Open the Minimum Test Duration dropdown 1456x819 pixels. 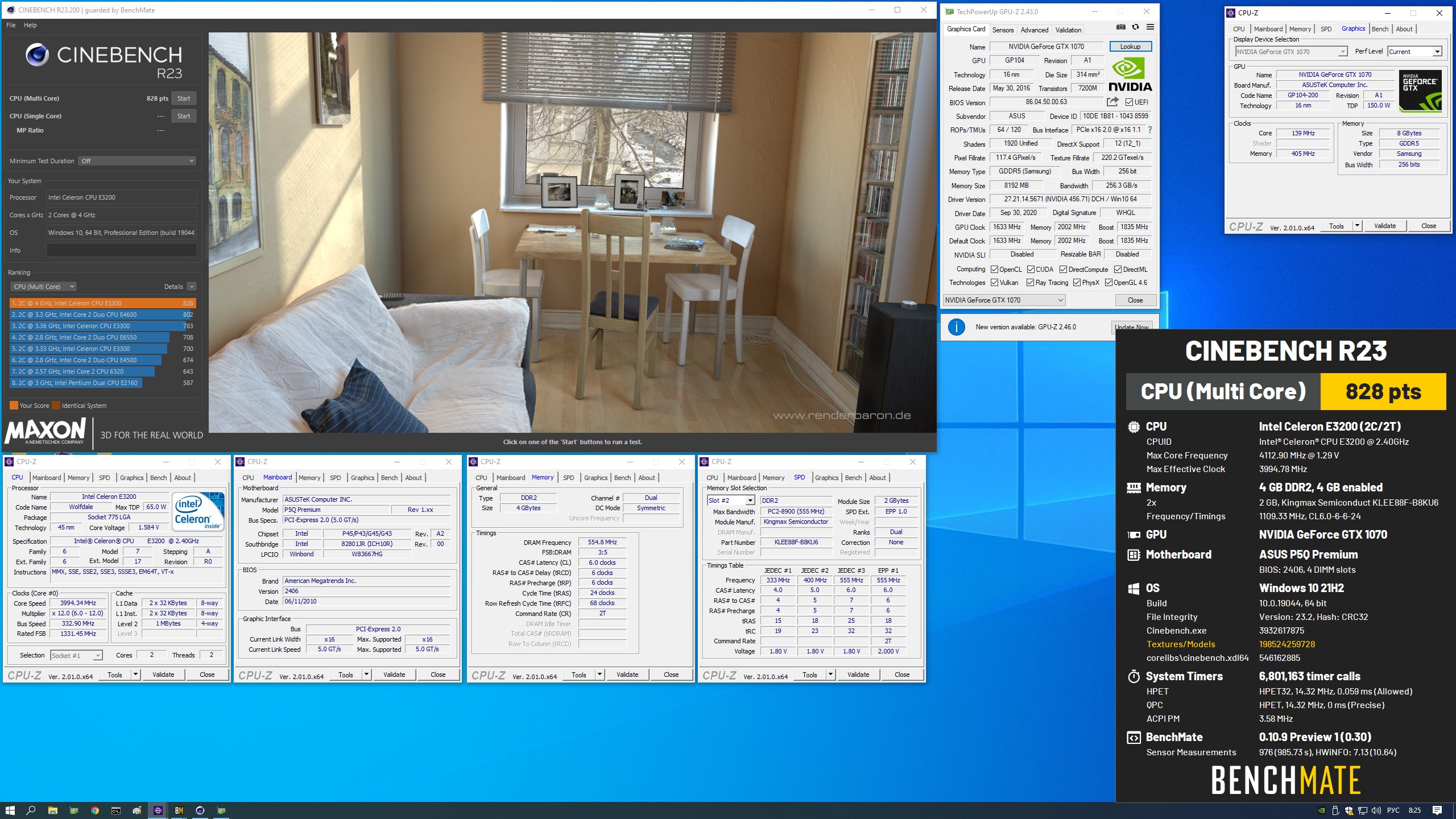click(138, 161)
